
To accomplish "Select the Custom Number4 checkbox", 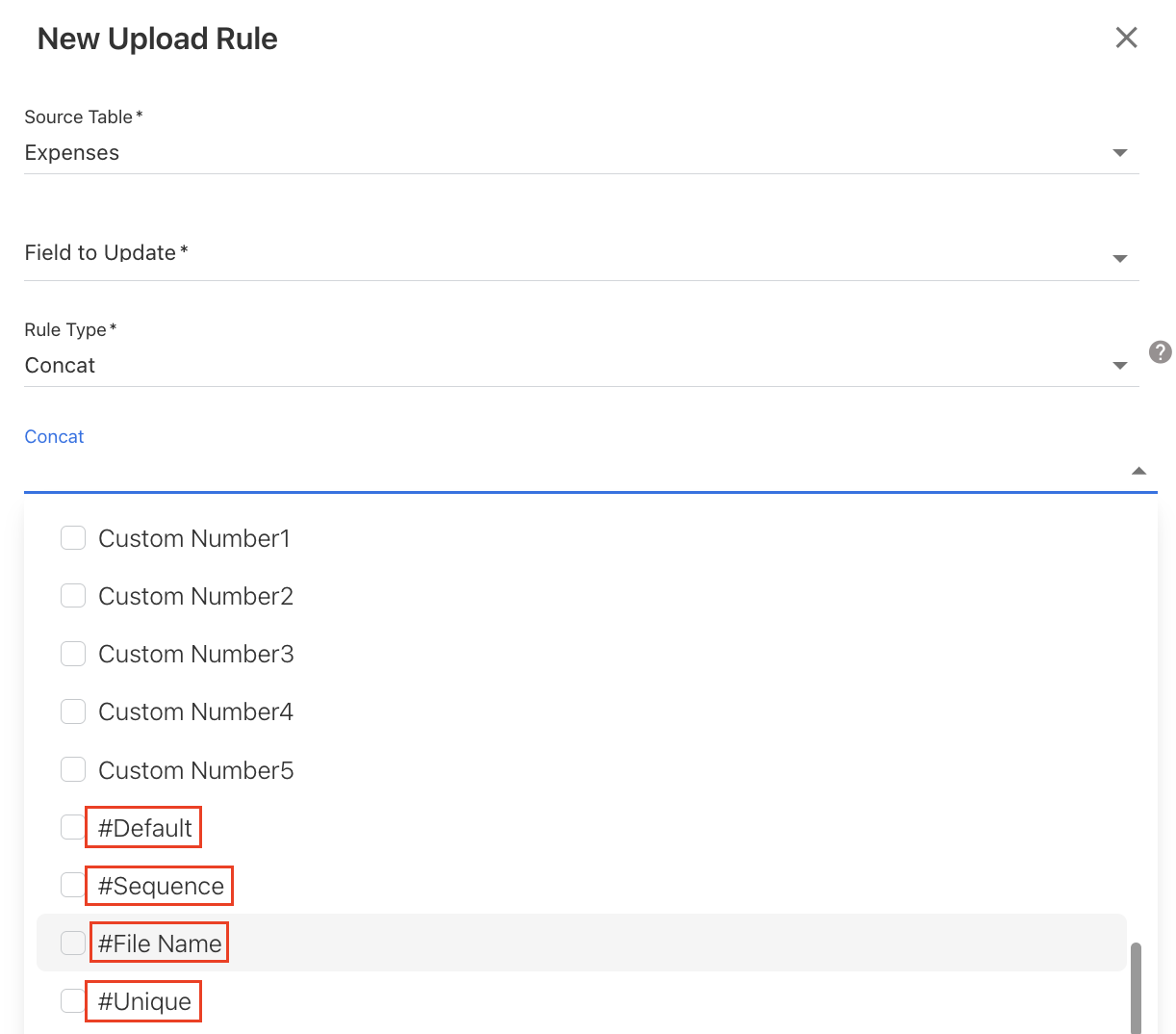I will click(x=73, y=712).
